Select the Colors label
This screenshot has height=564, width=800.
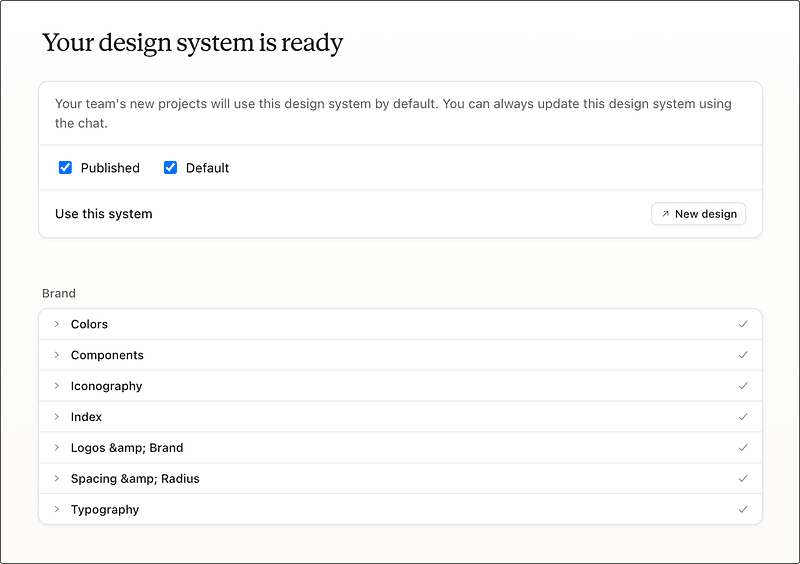(x=89, y=324)
